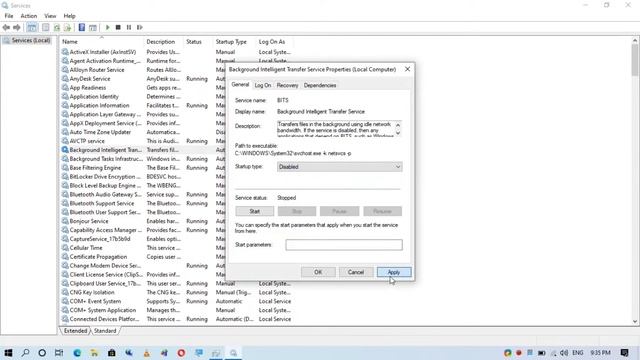Focus the Start parameters input field
This screenshot has width=640, height=360.
coord(344,244)
